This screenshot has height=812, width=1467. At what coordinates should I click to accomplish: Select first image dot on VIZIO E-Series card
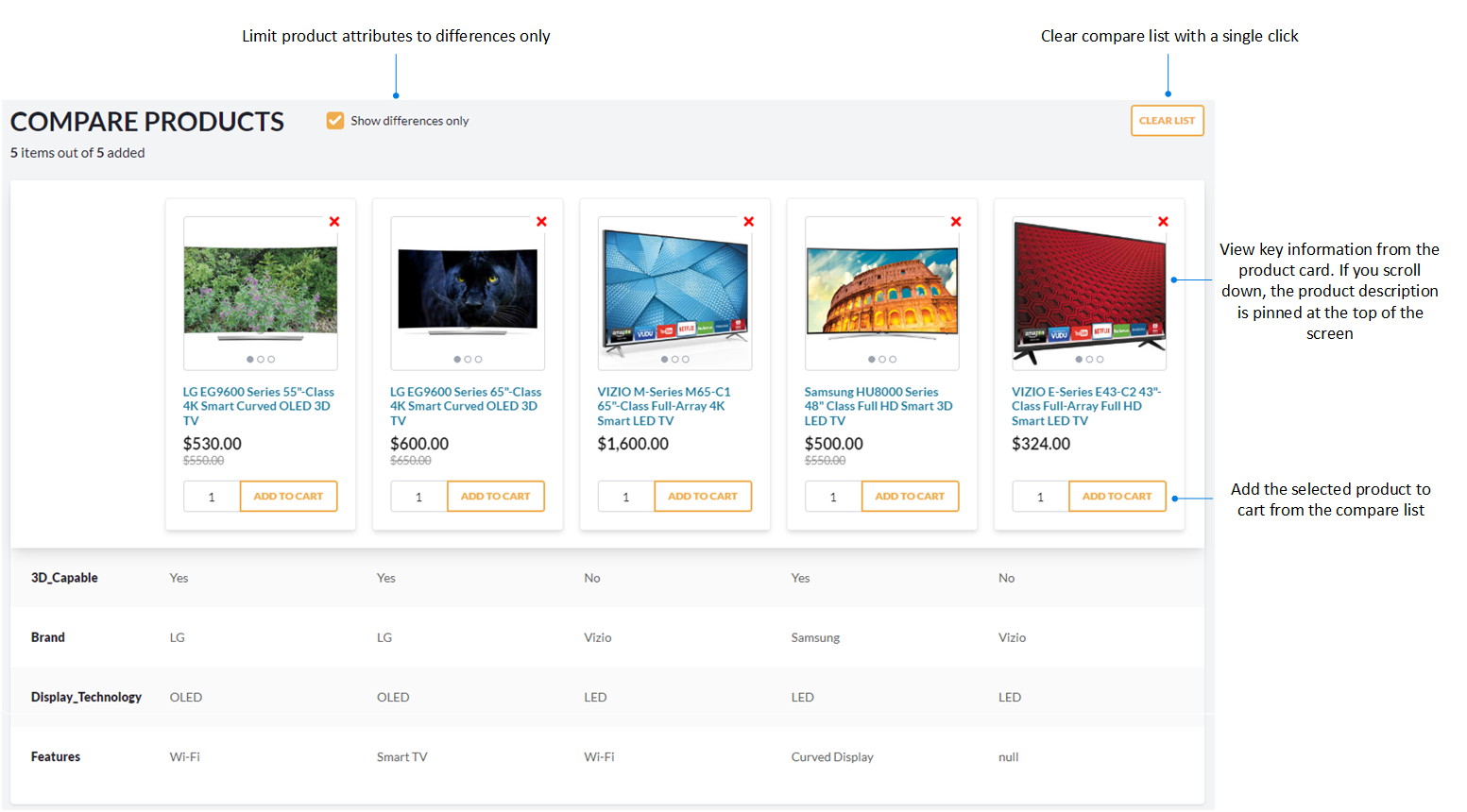1079,360
